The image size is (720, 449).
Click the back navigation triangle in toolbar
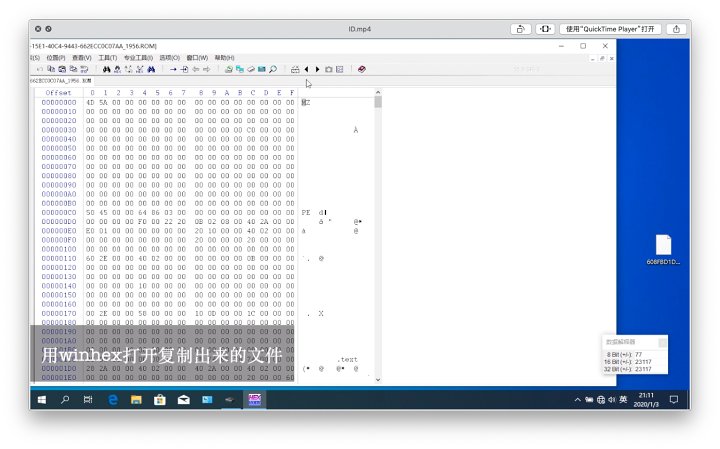tap(306, 69)
